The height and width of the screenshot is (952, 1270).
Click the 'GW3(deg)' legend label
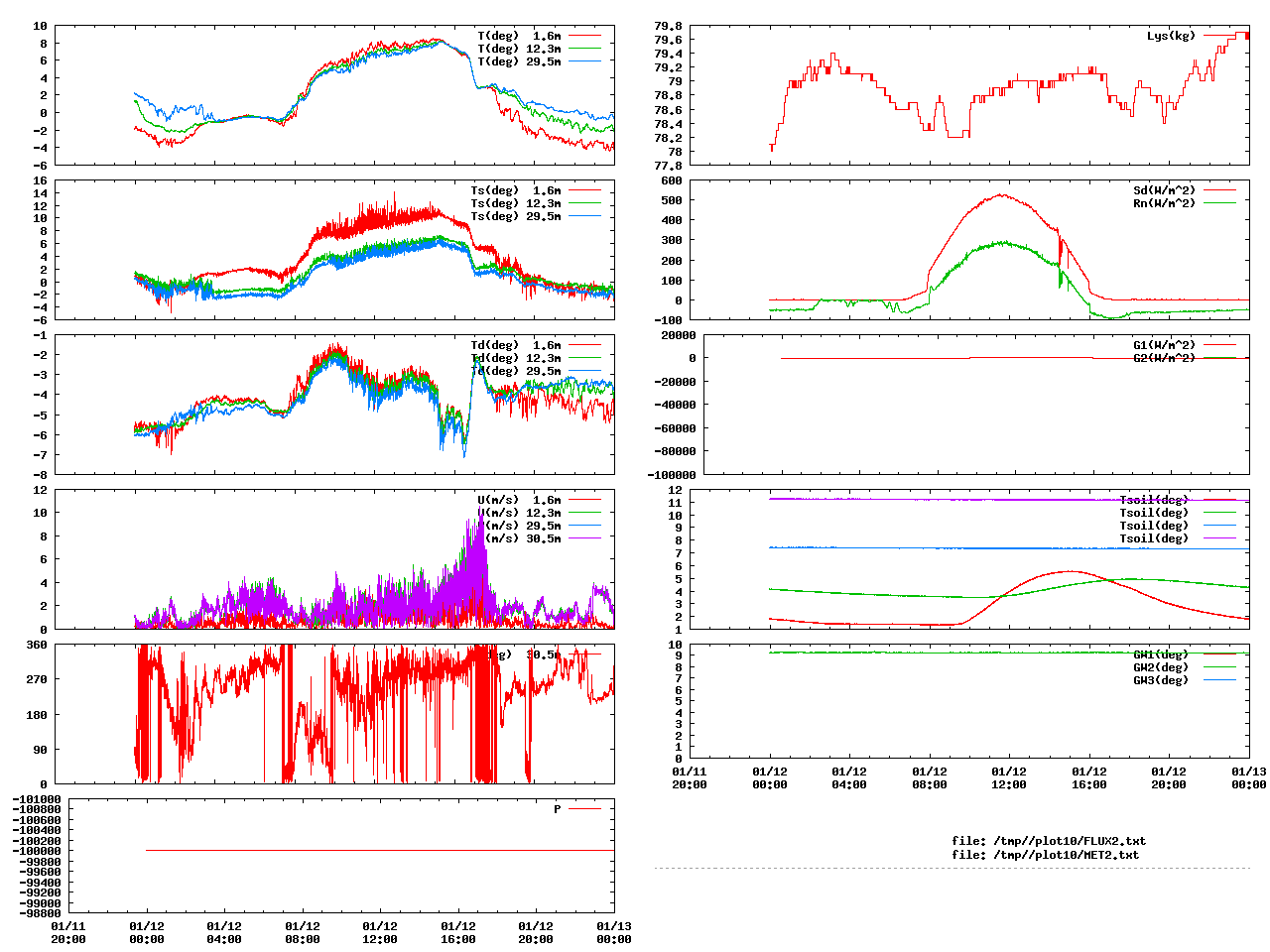1161,680
